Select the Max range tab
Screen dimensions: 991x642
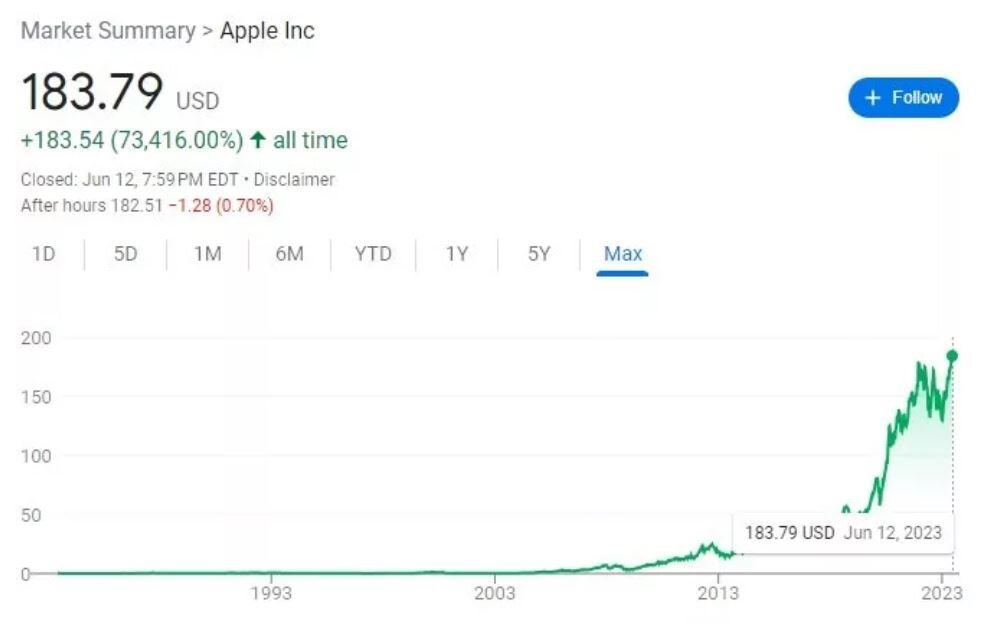pos(623,254)
